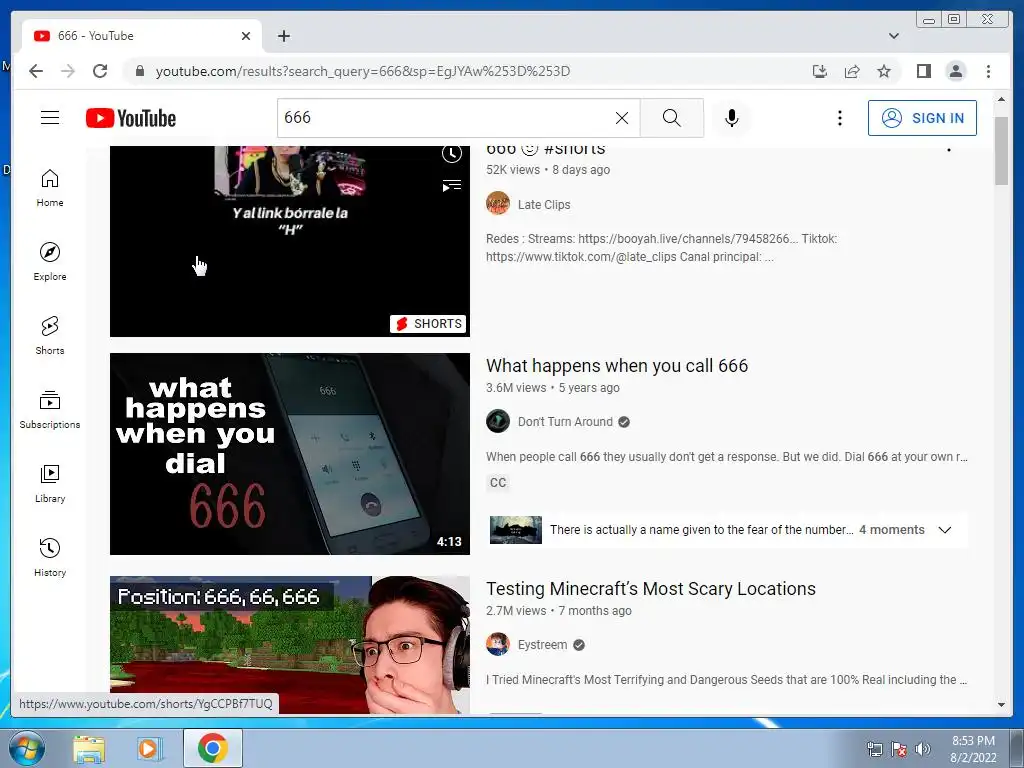This screenshot has width=1024, height=768.
Task: Select the 666 - YouTube tab
Action: click(x=142, y=36)
